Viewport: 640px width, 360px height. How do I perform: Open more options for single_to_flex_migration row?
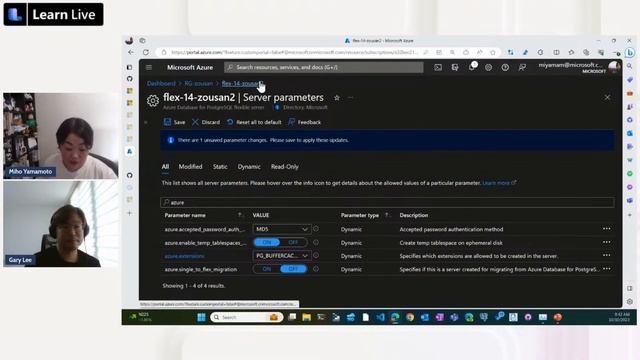click(x=607, y=269)
